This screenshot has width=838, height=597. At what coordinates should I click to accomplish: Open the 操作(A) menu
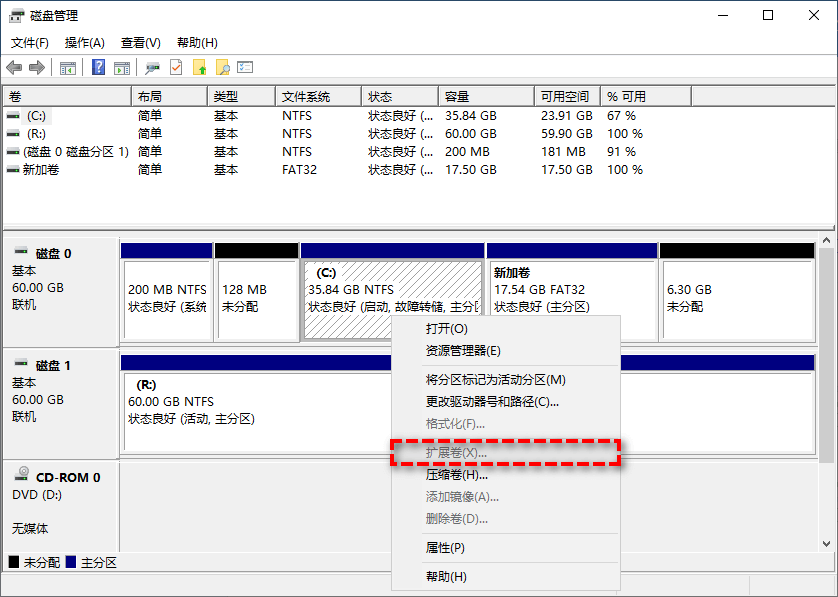click(x=84, y=43)
